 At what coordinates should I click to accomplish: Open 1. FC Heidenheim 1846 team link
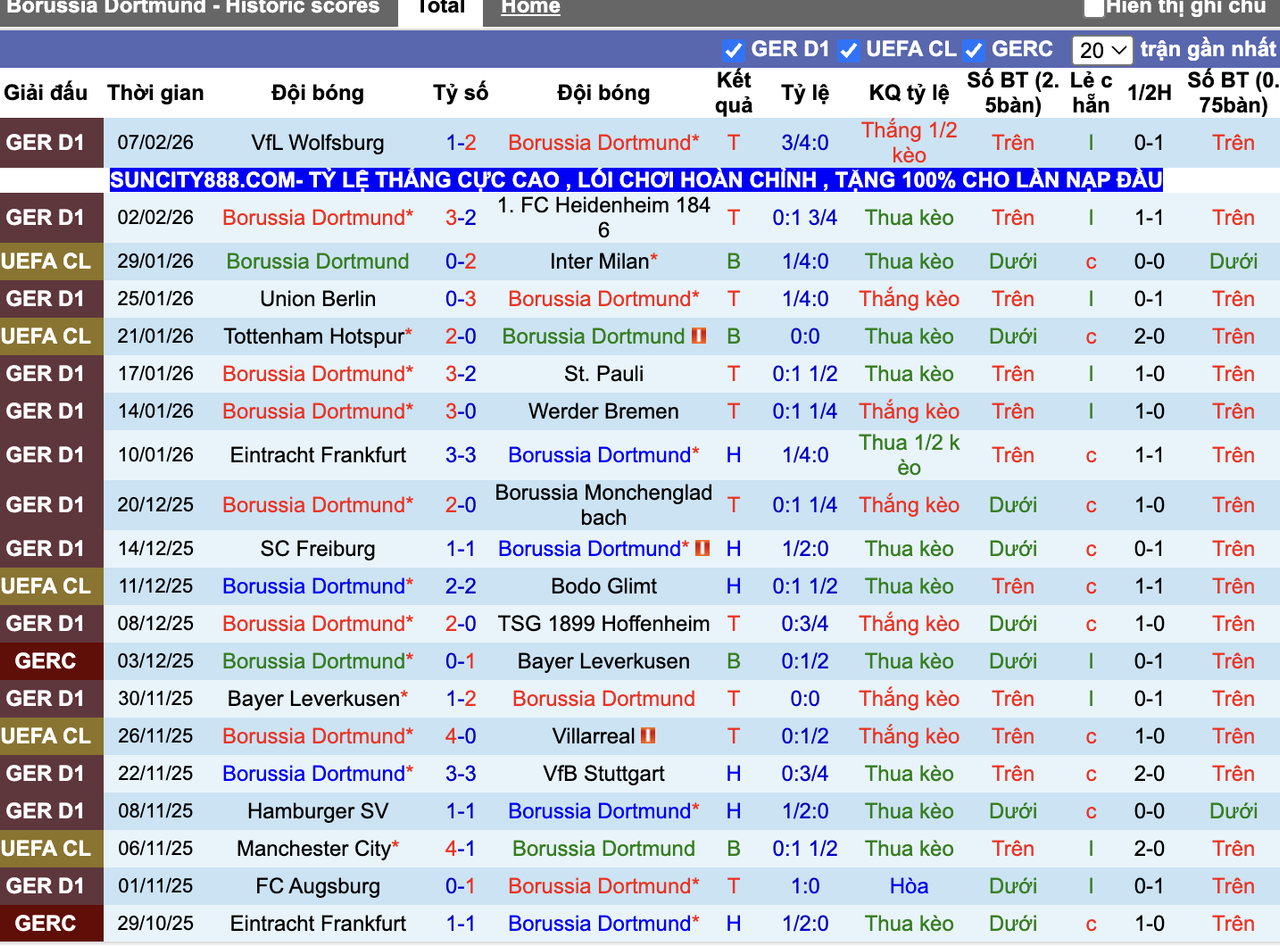tap(604, 218)
